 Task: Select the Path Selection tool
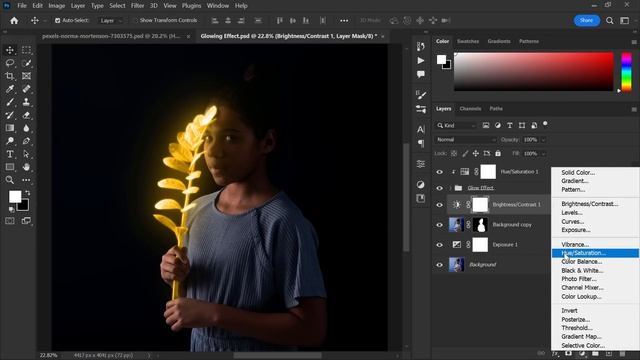coord(26,154)
